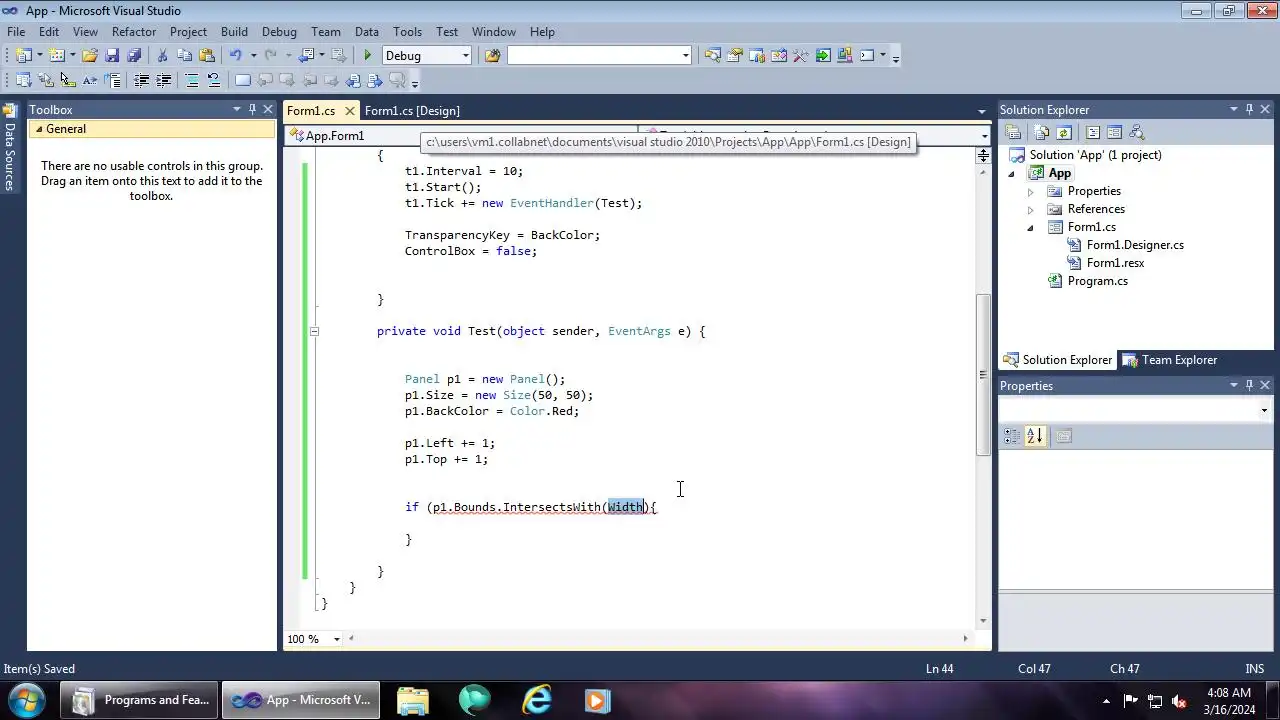Open the Windows Start menu orb
This screenshot has height=720, width=1280.
[x=26, y=700]
